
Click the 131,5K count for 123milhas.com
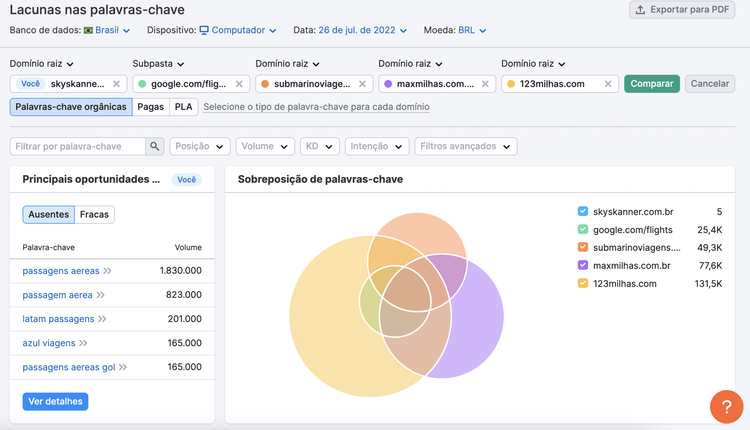708,284
